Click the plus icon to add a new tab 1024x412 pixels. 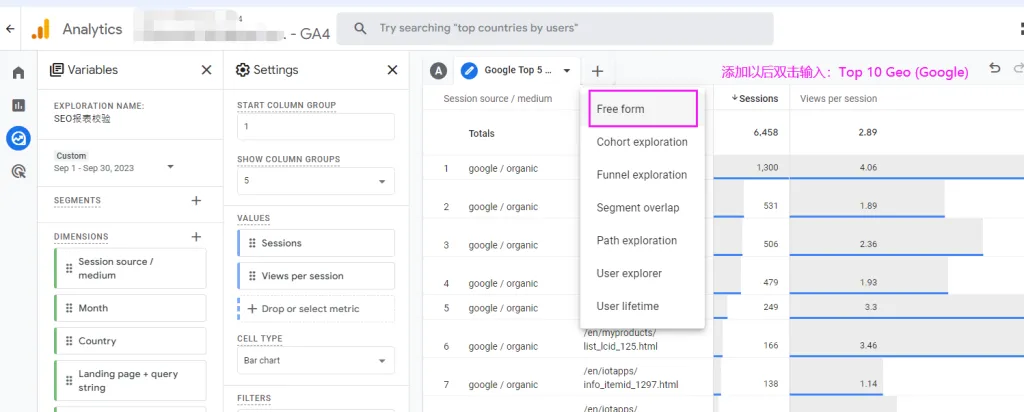(597, 71)
